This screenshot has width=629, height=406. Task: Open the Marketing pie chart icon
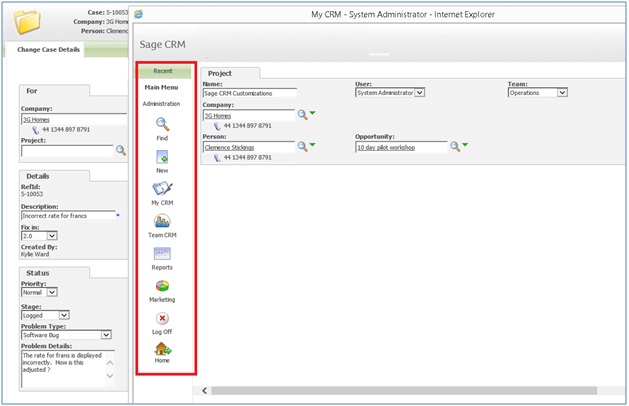point(162,286)
